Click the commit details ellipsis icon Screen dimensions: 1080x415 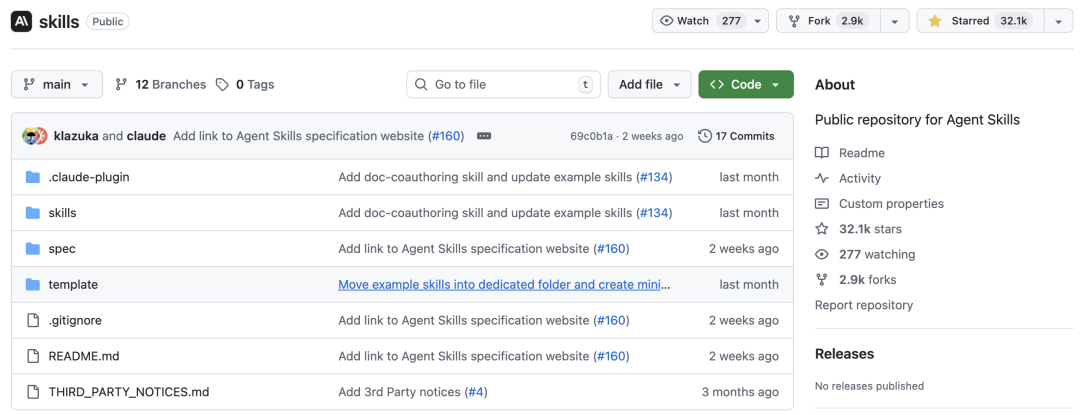[484, 136]
